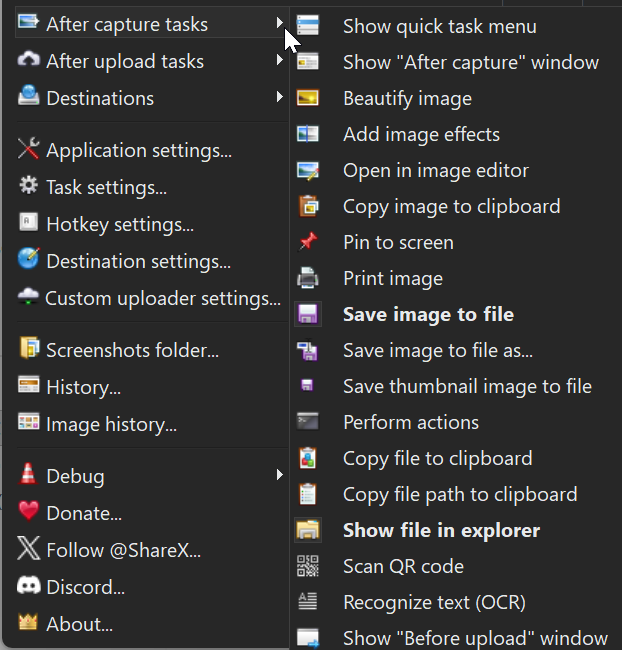Open Image history

click(x=111, y=424)
